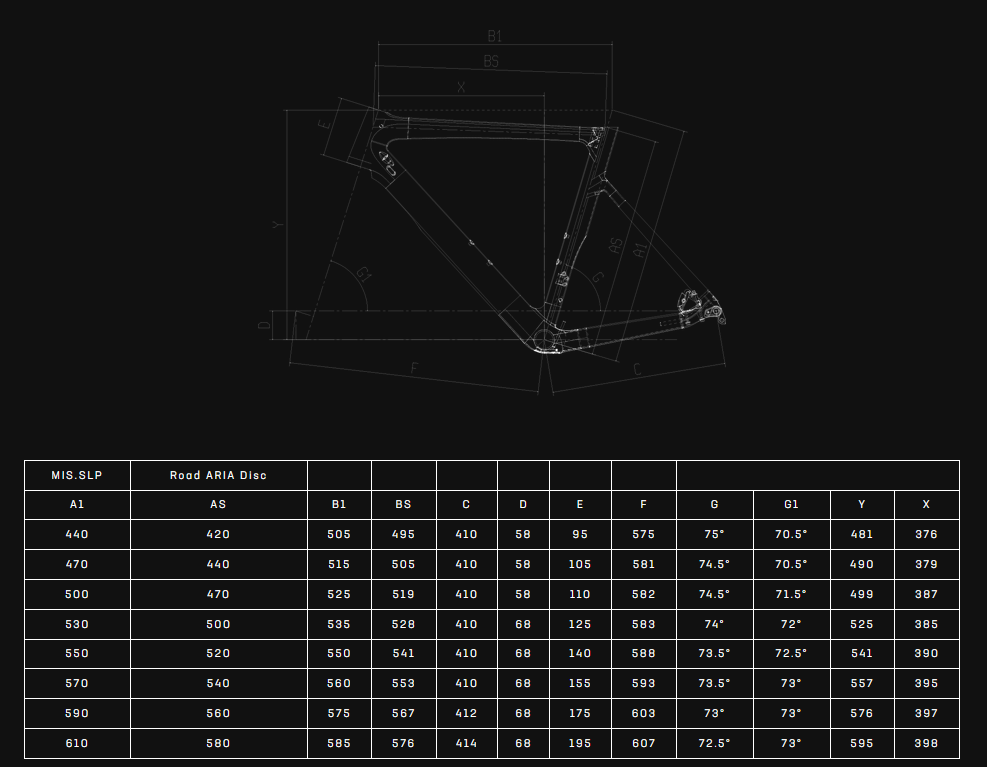Image resolution: width=987 pixels, height=767 pixels.
Task: Click the X column header in table
Action: 926,505
